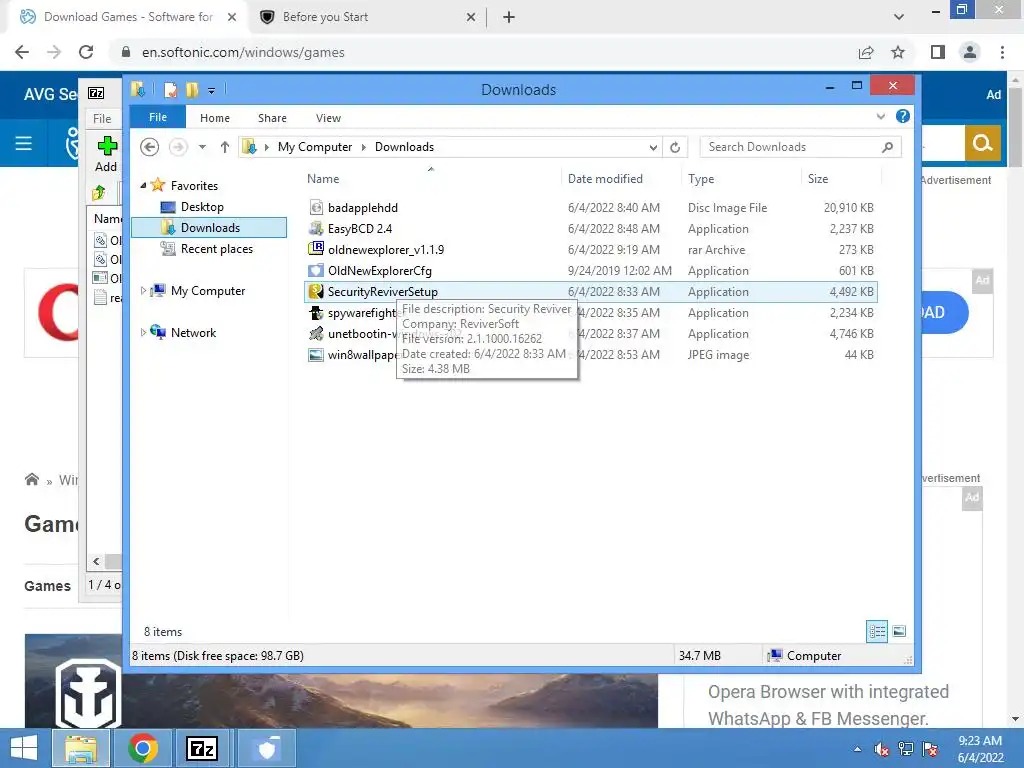Viewport: 1024px width, 768px height.
Task: Open the address bar history dropdown
Action: 652,148
